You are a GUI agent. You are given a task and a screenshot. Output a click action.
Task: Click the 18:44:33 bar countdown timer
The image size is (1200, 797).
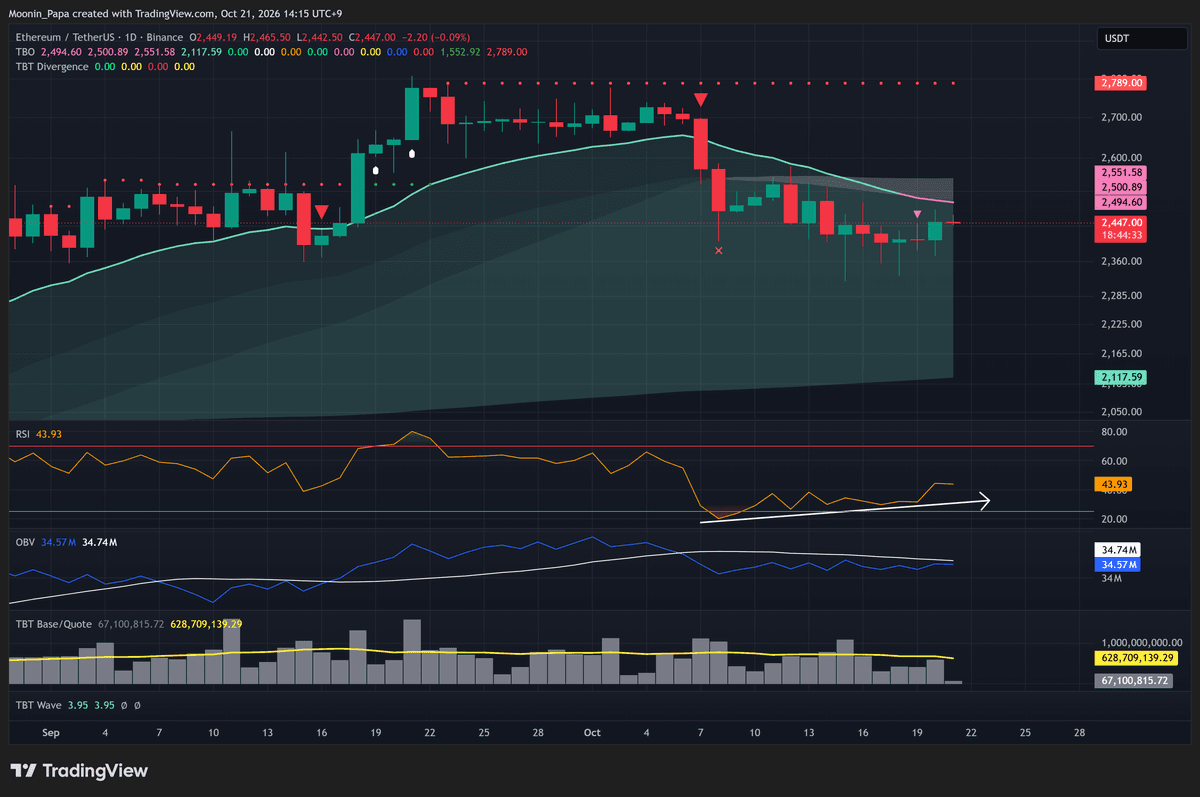(1122, 234)
